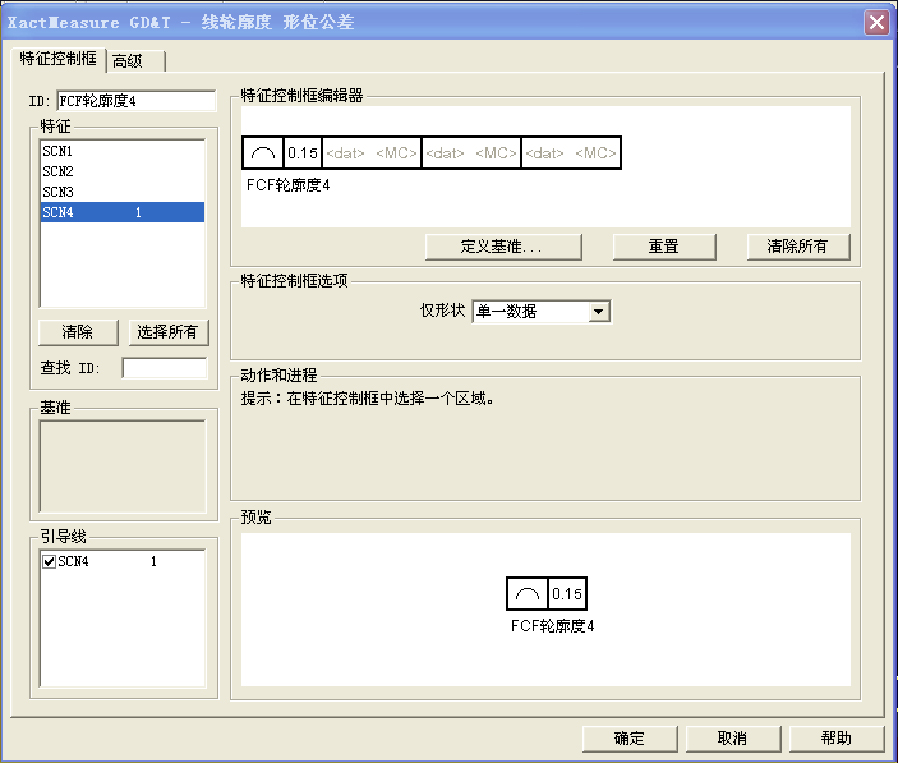Click the 定义基准 button
The height and width of the screenshot is (763, 898).
pyautogui.click(x=503, y=246)
